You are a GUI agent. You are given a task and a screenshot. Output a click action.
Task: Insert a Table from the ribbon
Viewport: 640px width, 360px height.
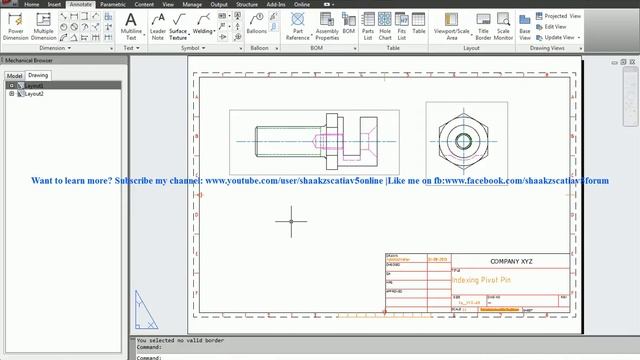(x=419, y=24)
